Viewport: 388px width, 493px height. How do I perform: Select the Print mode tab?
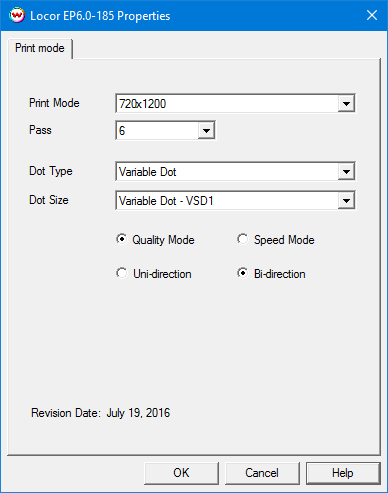click(x=40, y=48)
